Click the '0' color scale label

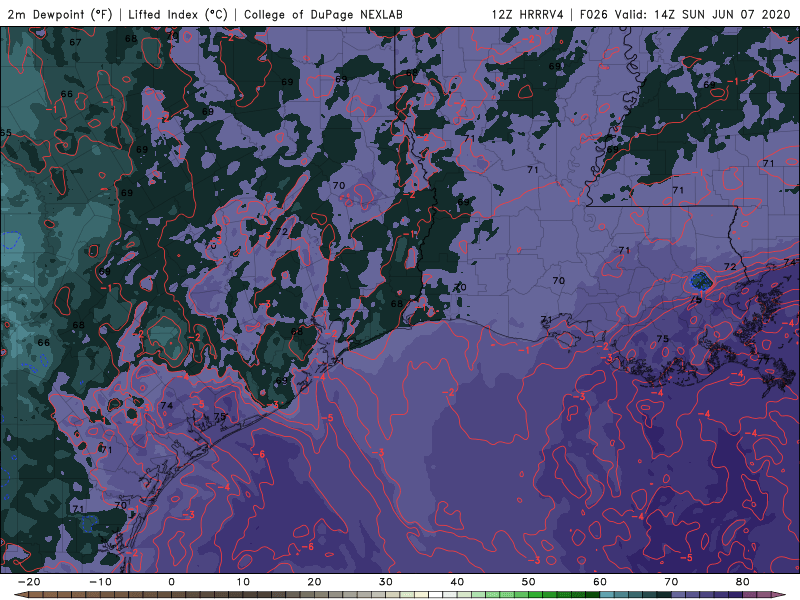pos(171,582)
